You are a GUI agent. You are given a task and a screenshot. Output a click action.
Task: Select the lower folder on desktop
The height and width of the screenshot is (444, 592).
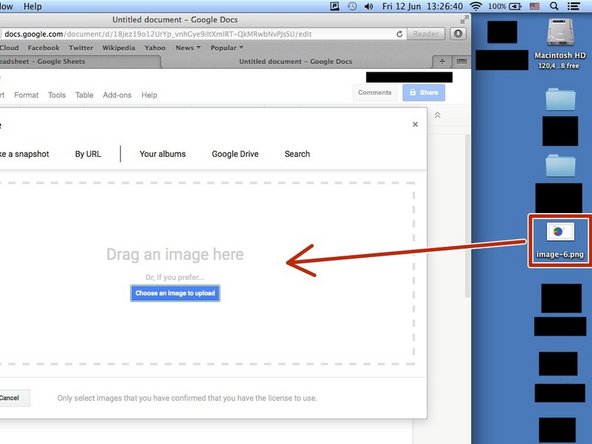[x=560, y=165]
